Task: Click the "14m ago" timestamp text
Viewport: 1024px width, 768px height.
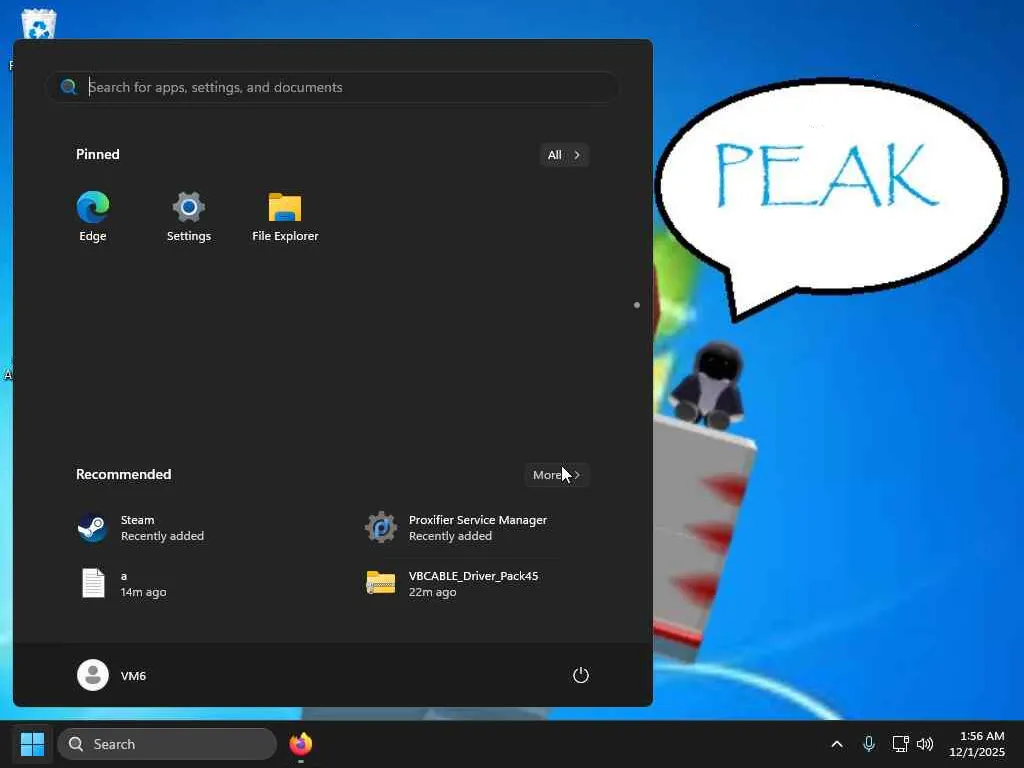Action: (x=144, y=592)
